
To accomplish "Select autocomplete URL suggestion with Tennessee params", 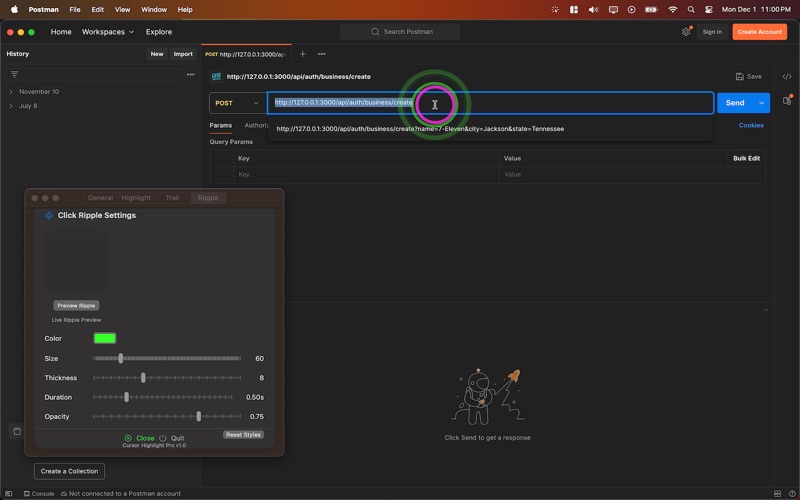I will (420, 129).
